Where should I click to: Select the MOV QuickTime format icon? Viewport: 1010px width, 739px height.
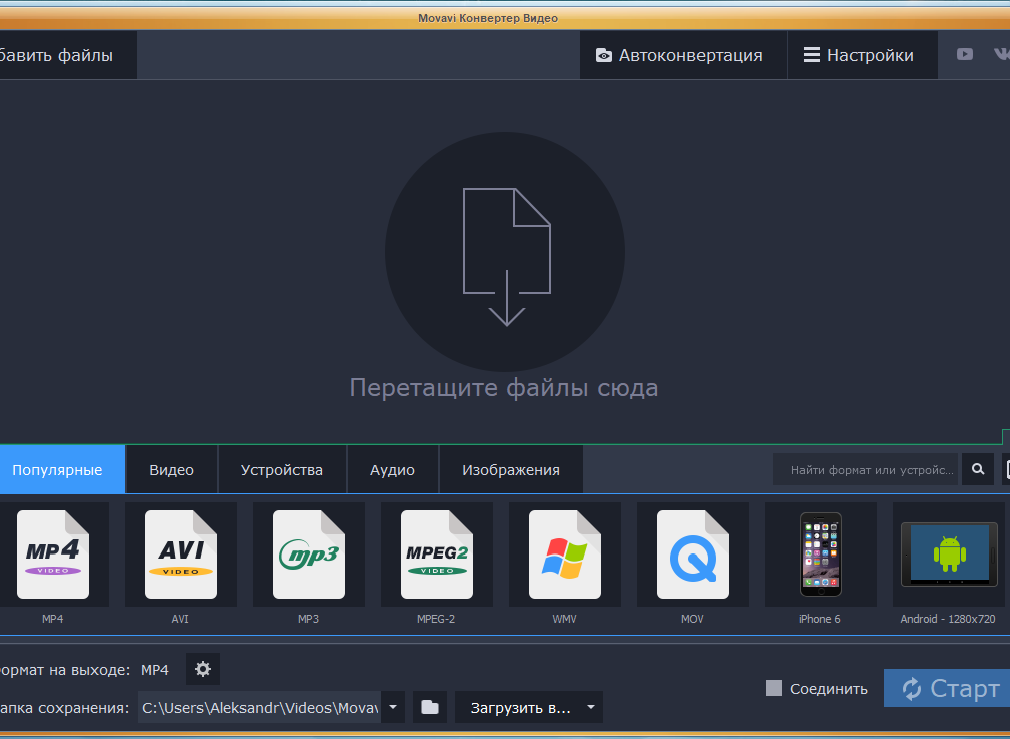coord(693,555)
